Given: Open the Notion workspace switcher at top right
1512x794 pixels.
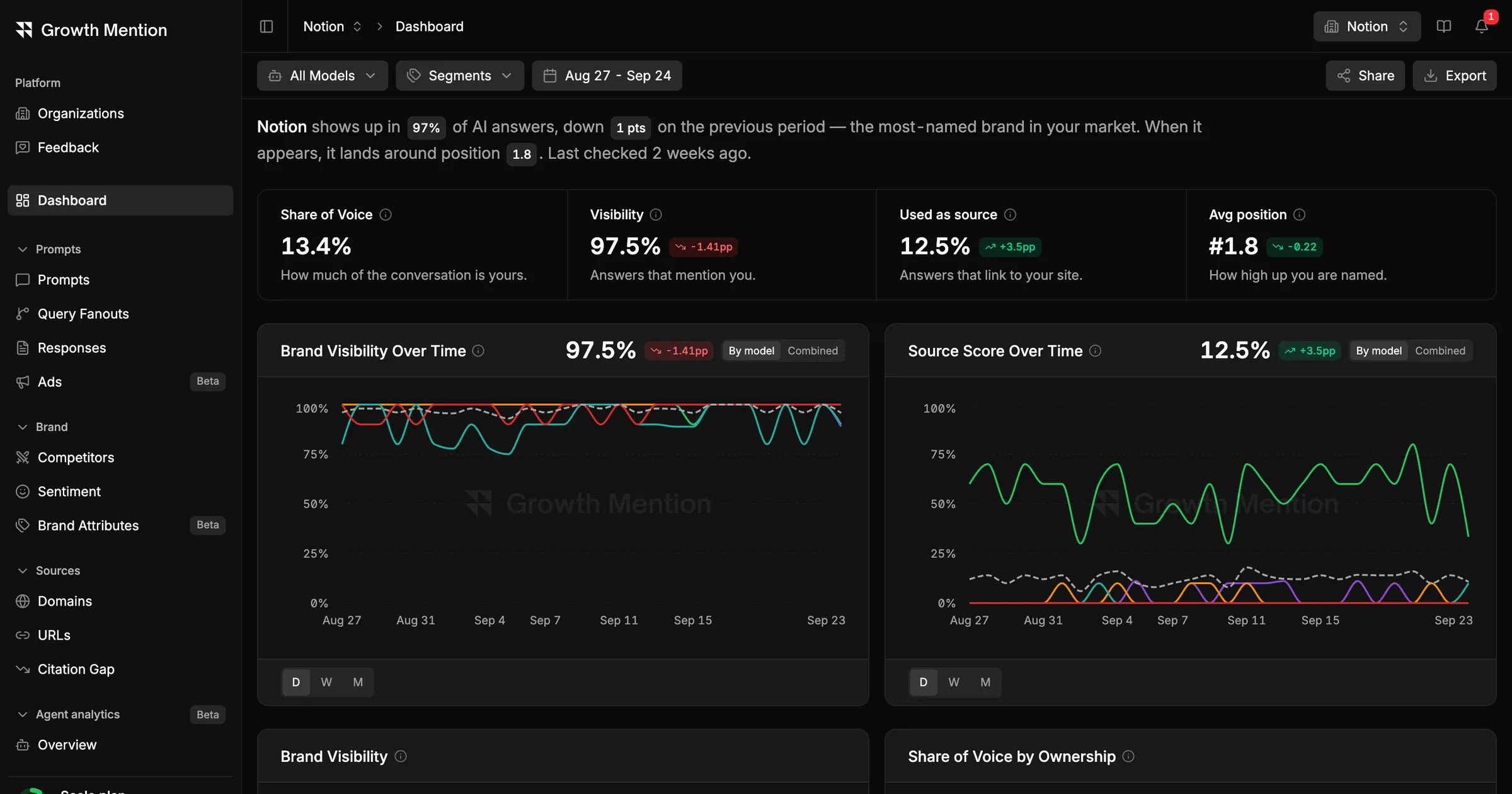Looking at the screenshot, I should coord(1367,26).
